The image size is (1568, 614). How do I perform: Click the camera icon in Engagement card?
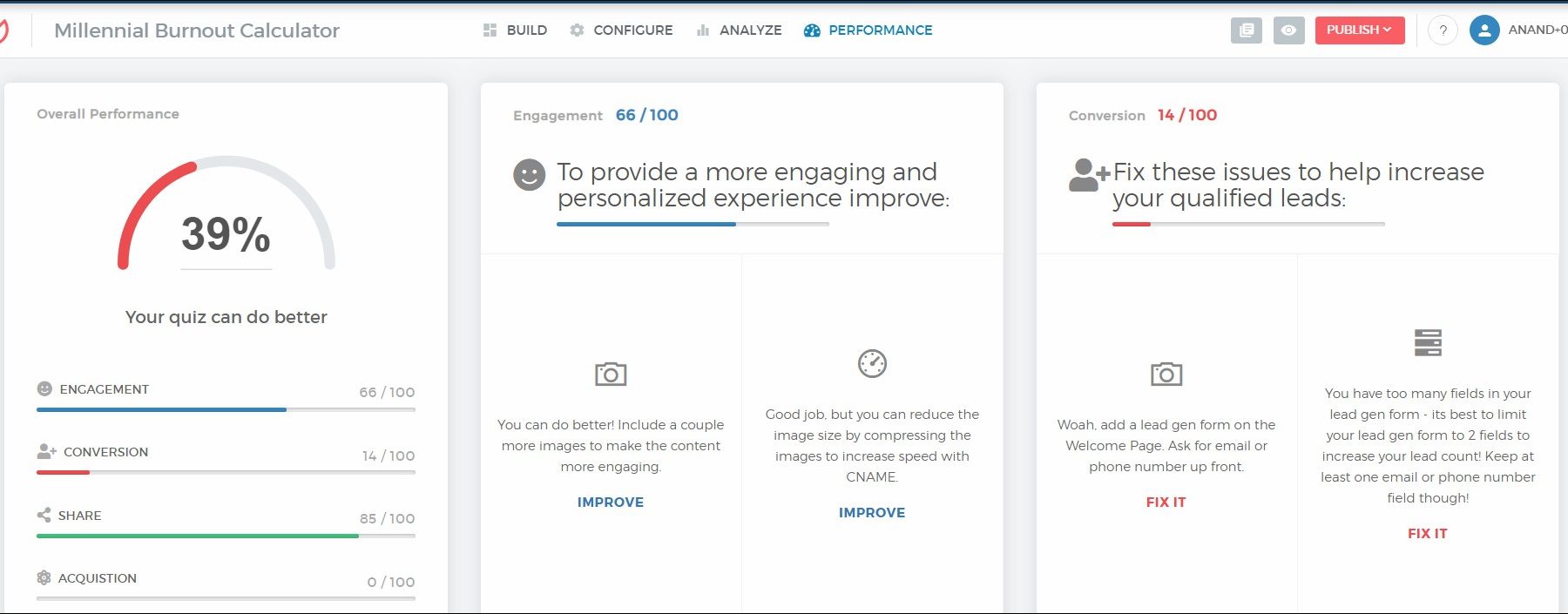tap(611, 374)
